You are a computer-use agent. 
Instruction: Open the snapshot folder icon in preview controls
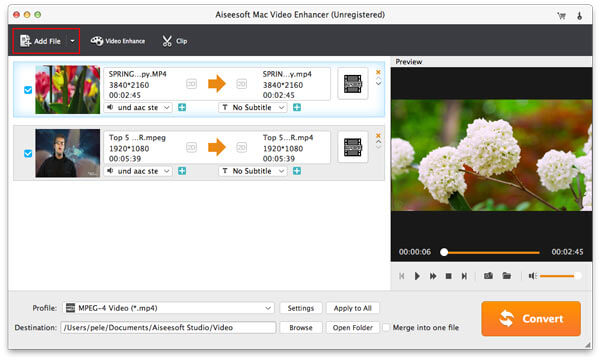[x=507, y=275]
